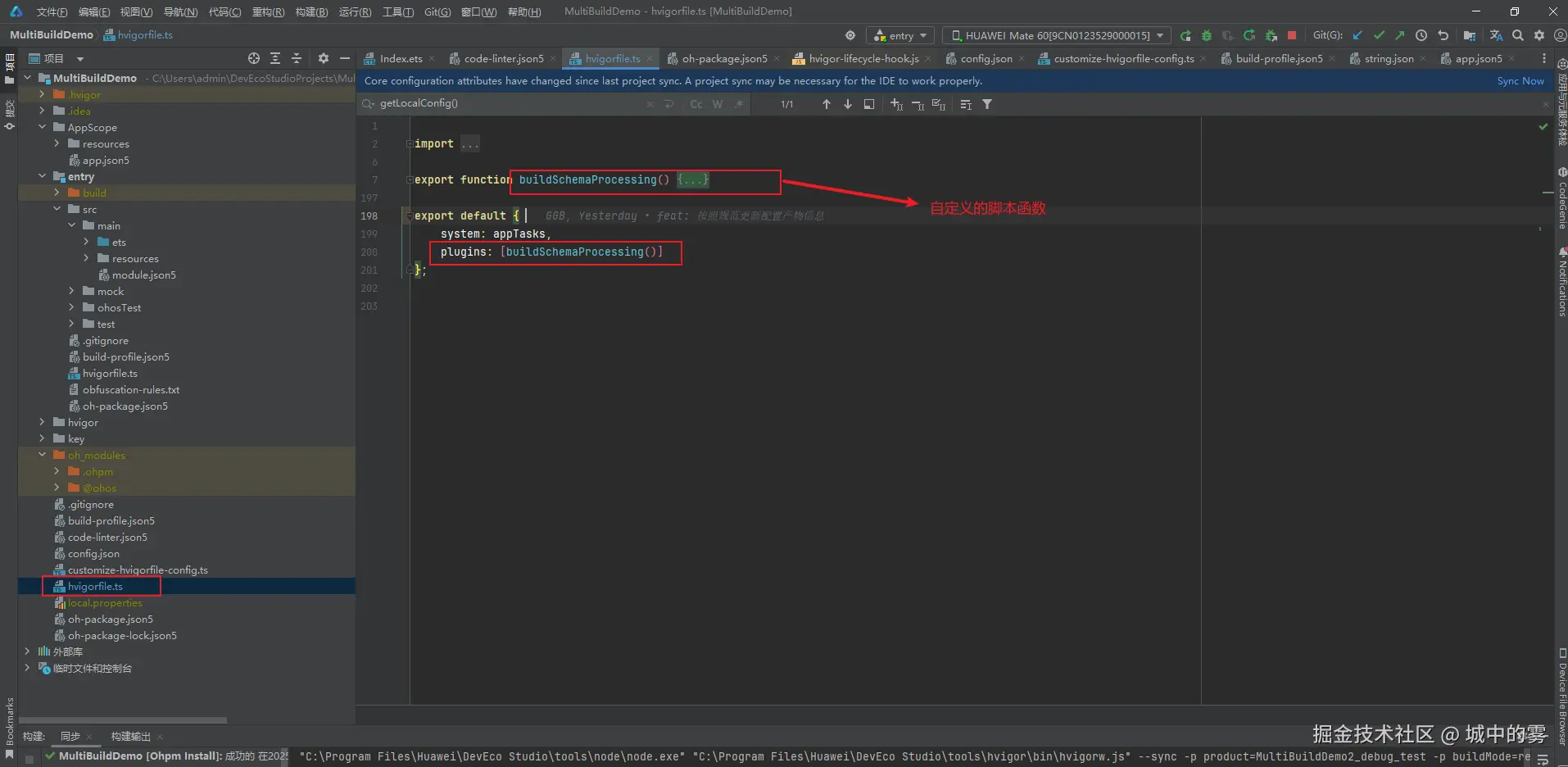Open the entry module configuration dropdown

900,35
